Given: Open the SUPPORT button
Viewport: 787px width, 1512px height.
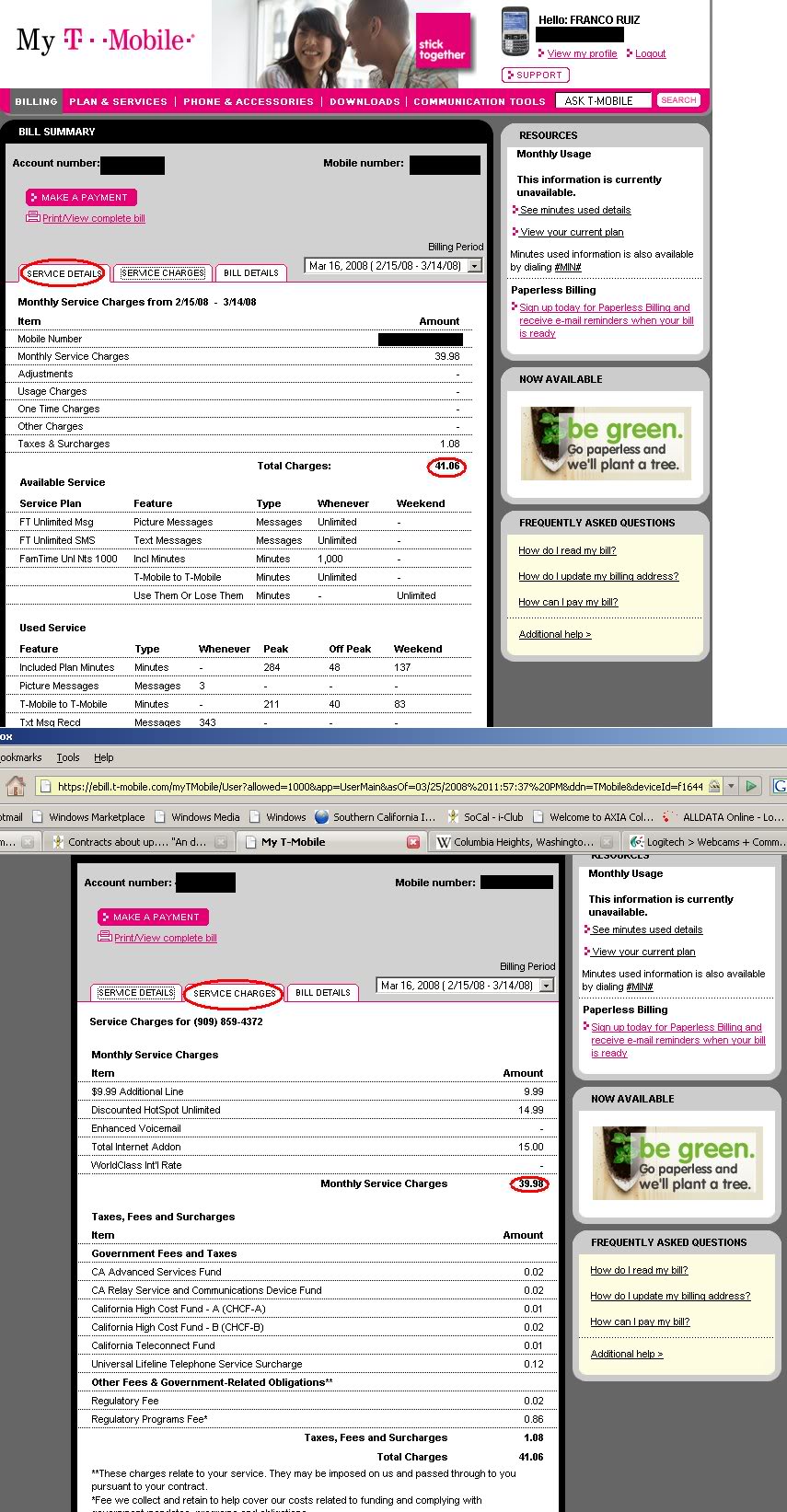Looking at the screenshot, I should tap(535, 75).
